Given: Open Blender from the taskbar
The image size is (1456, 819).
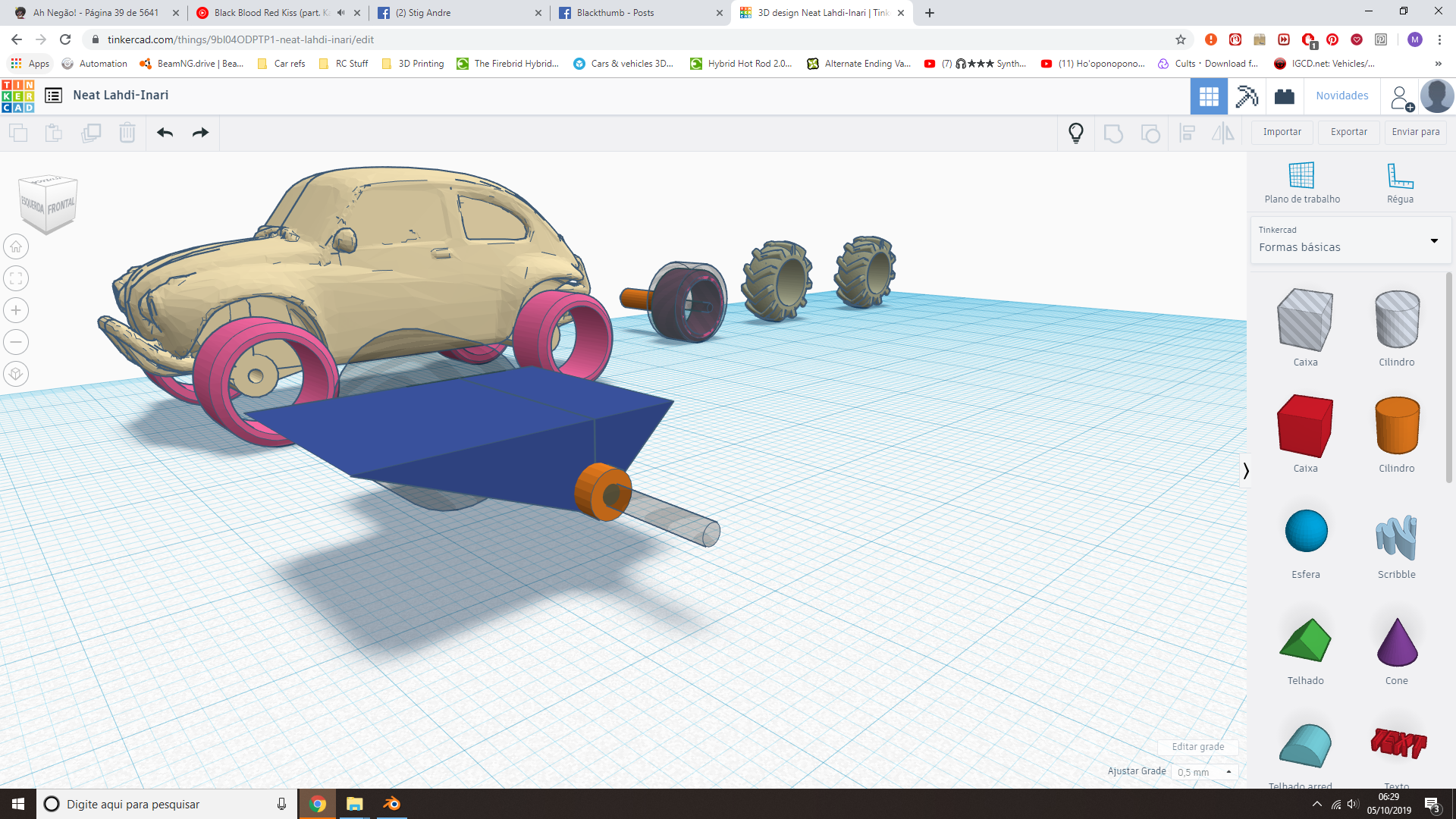Looking at the screenshot, I should (391, 804).
